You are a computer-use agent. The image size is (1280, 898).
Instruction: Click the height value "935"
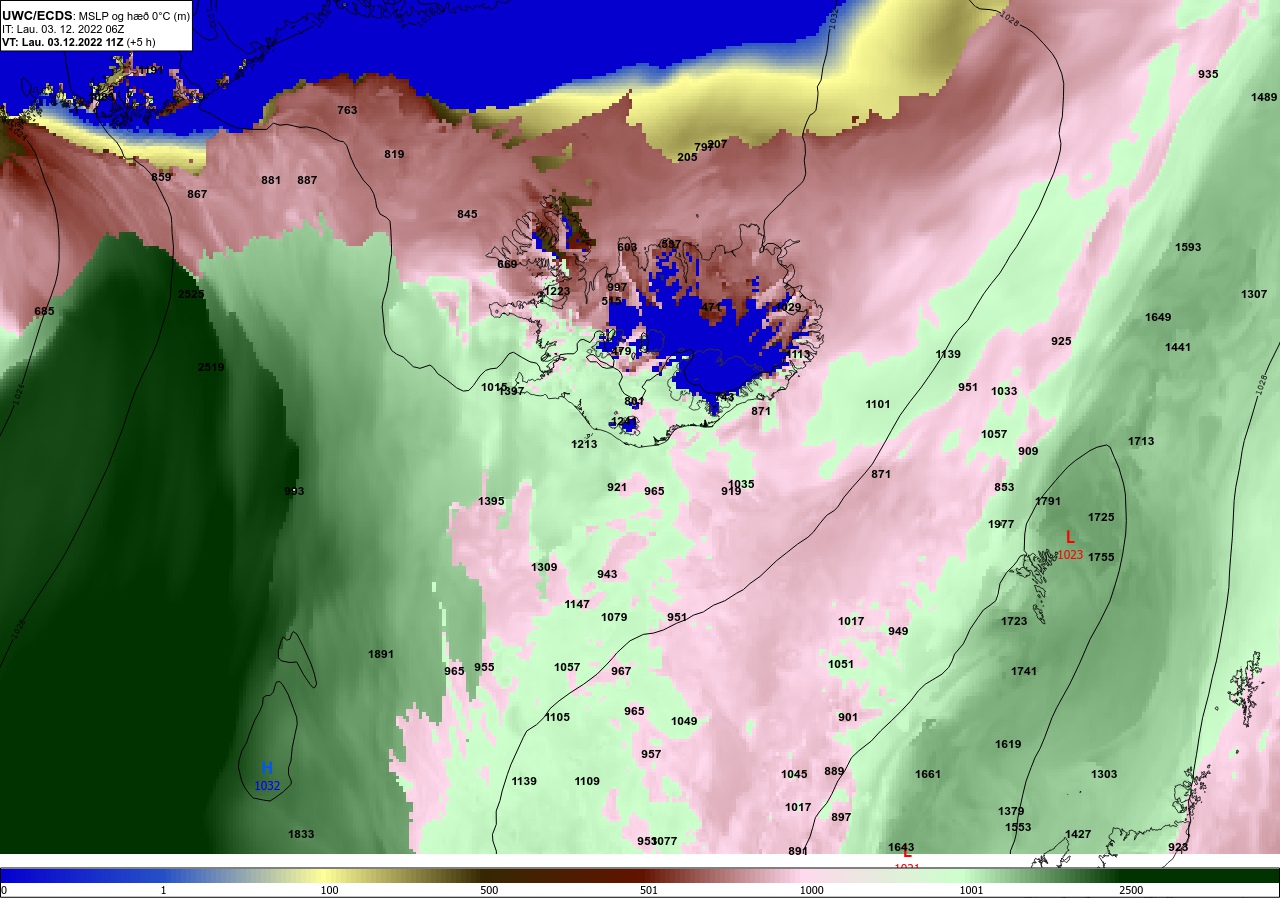1208,74
